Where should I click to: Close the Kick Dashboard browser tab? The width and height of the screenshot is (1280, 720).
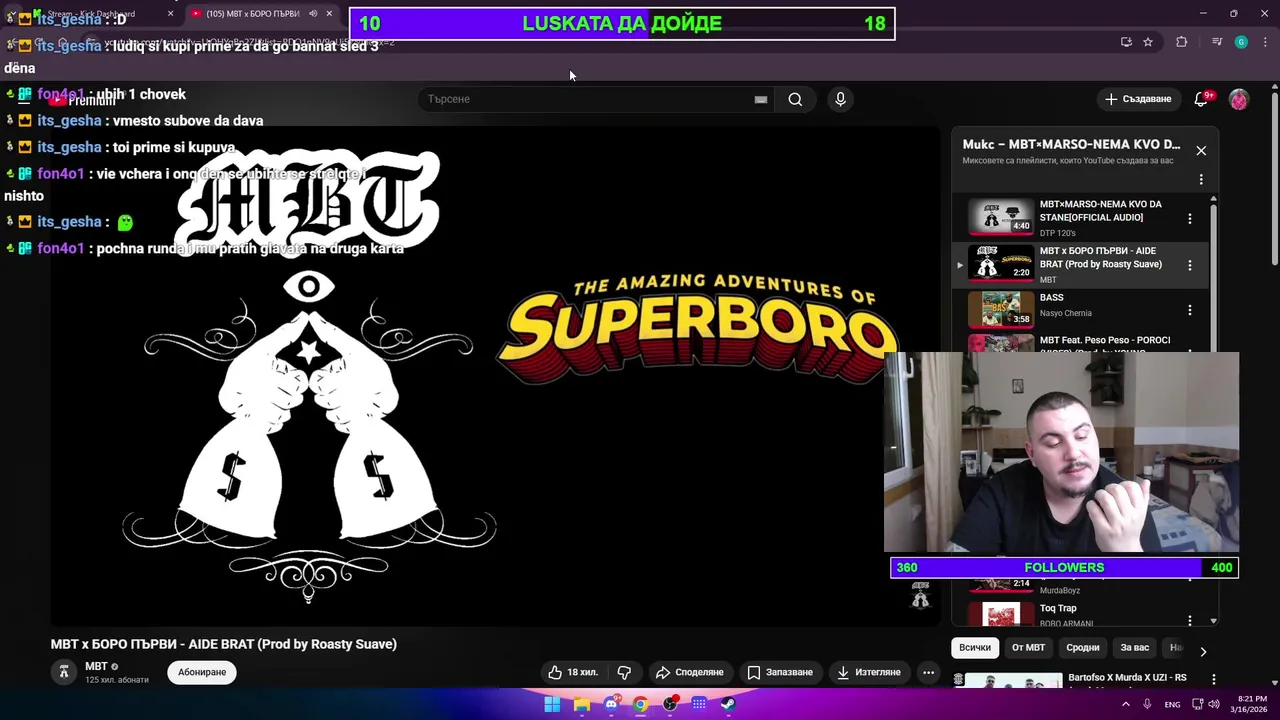pyautogui.click(x=170, y=14)
